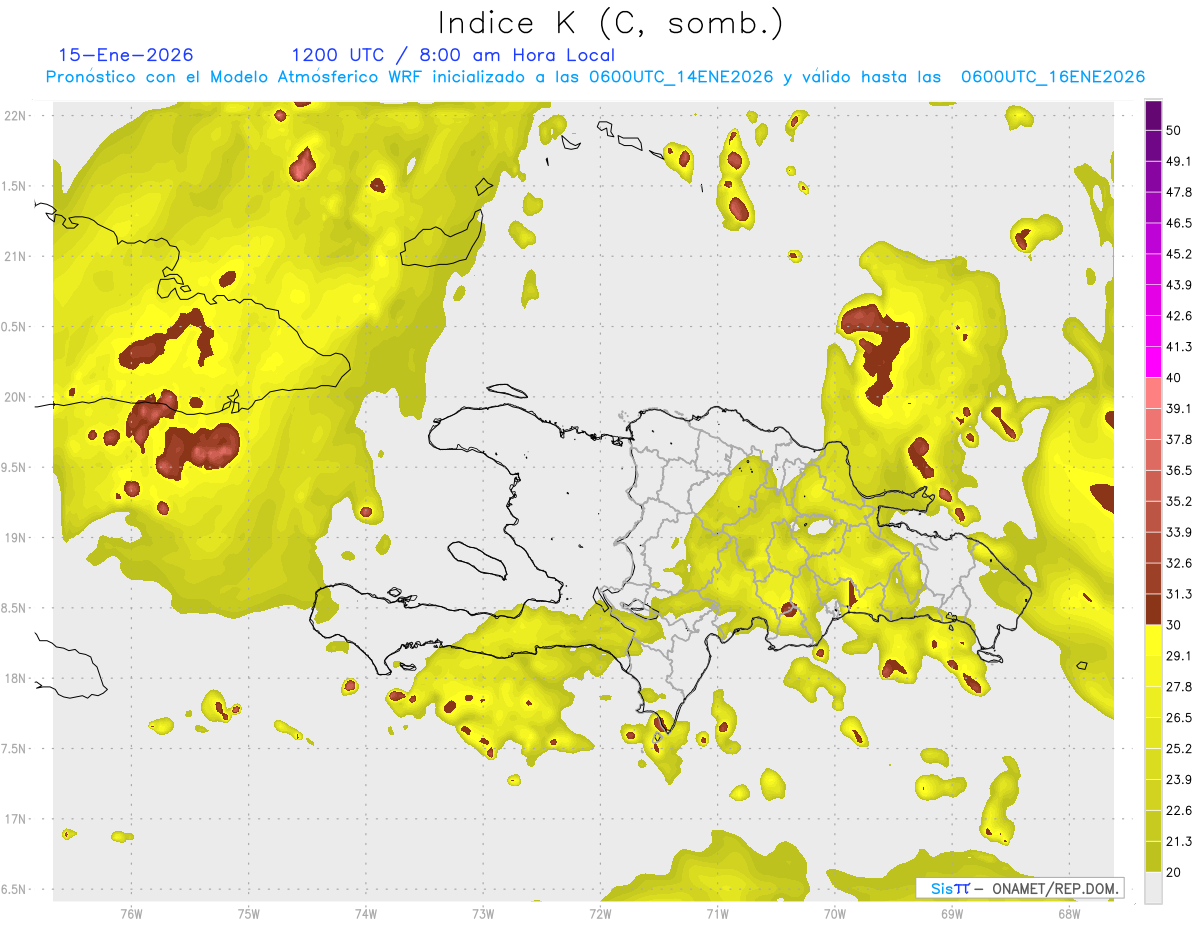Click the 'Indice K (C, somb.)' title
The image size is (1200, 927).
(x=610, y=22)
